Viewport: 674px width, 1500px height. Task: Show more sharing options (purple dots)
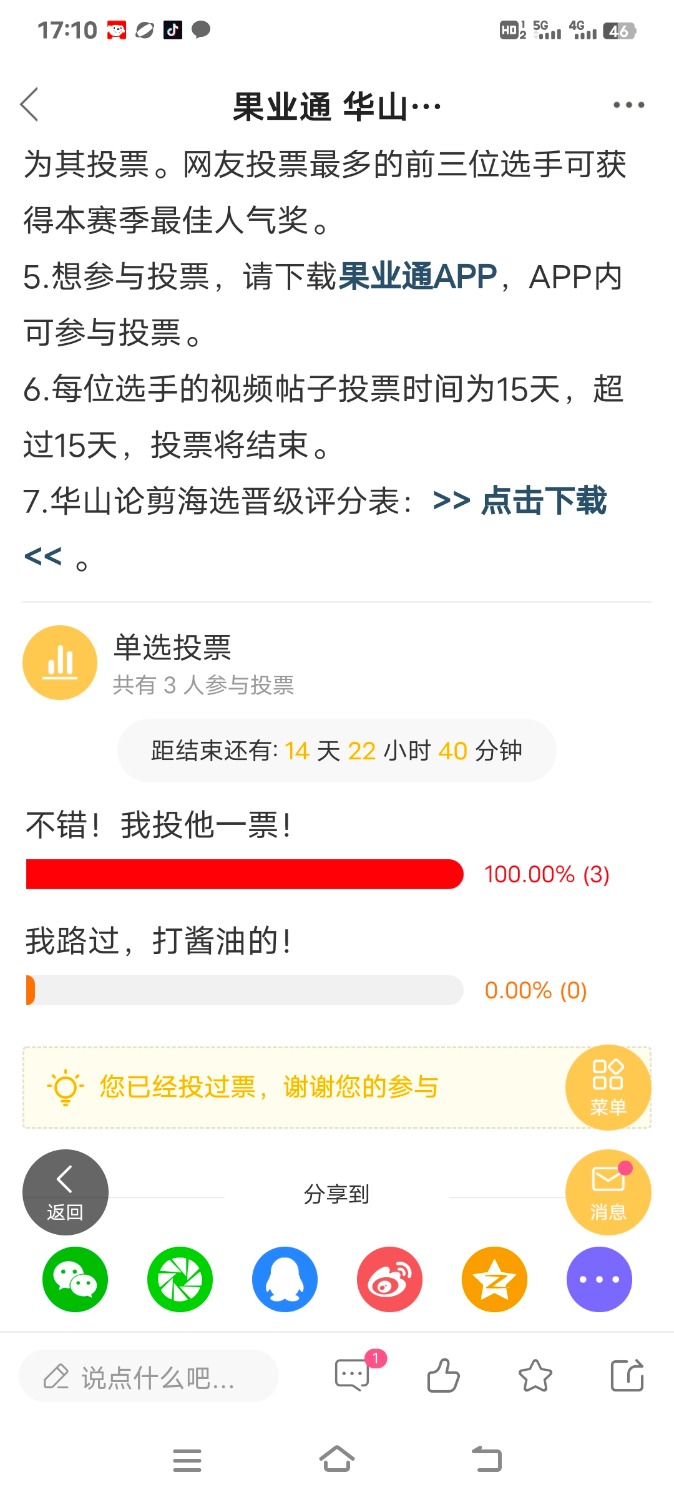click(599, 1279)
